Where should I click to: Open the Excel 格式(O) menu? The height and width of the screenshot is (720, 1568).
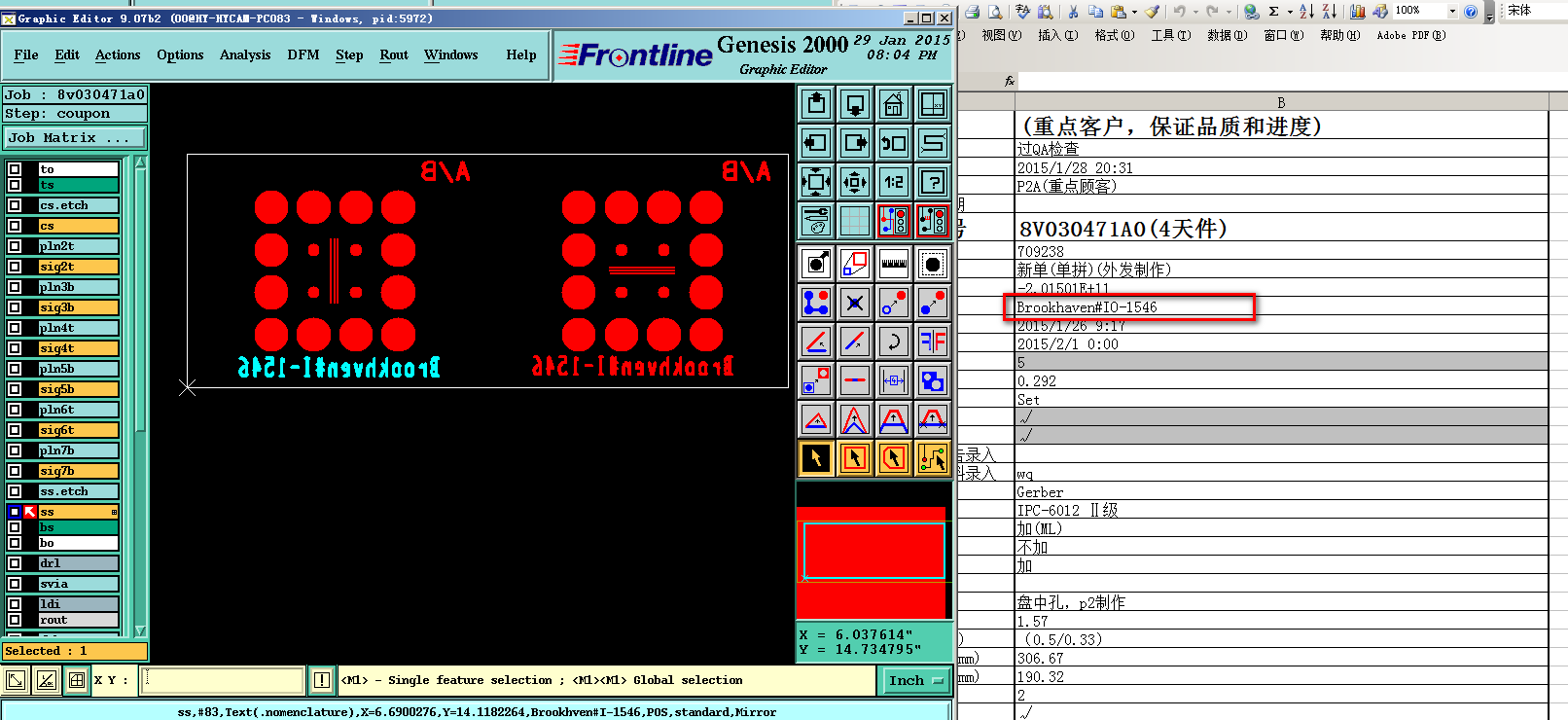click(x=1115, y=36)
